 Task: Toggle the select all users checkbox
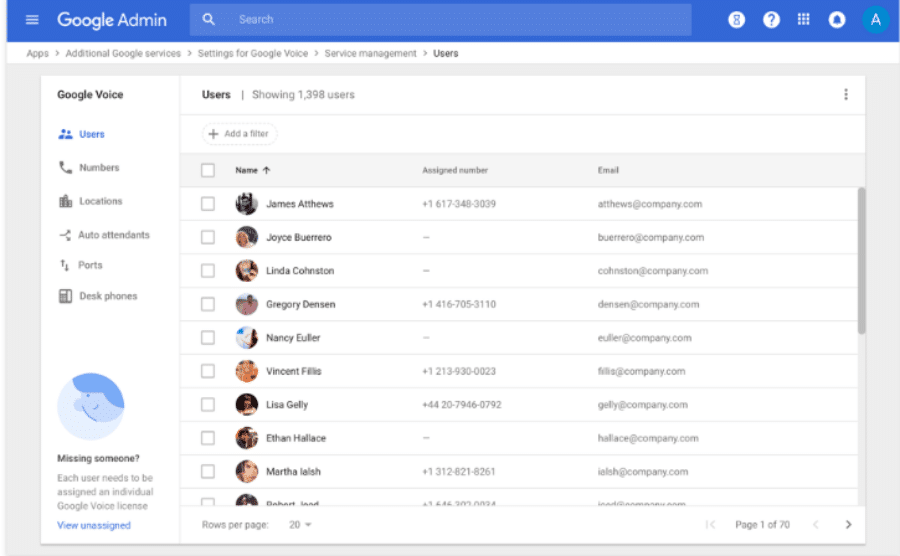pyautogui.click(x=208, y=170)
